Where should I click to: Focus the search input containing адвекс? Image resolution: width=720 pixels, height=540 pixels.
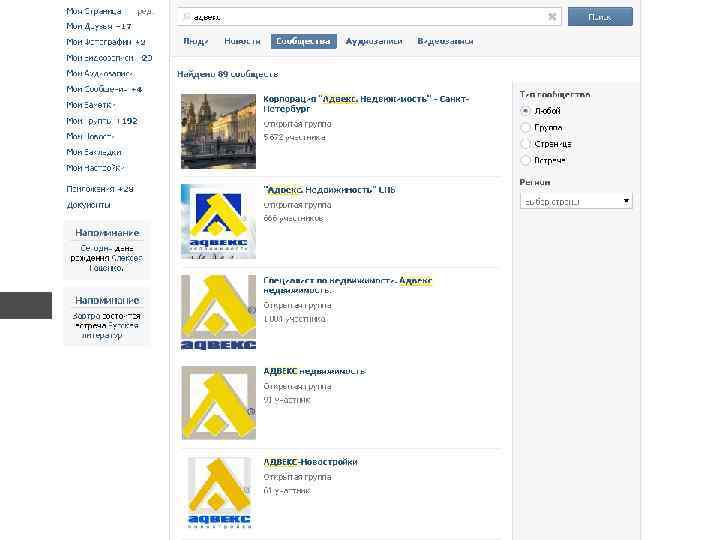tap(369, 17)
